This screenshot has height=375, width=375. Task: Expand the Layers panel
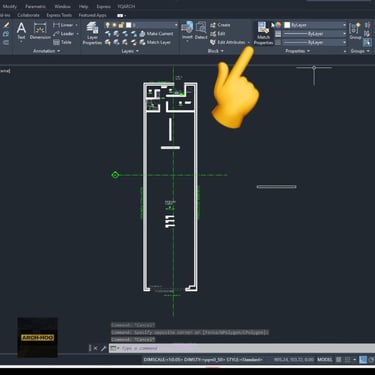point(130,51)
